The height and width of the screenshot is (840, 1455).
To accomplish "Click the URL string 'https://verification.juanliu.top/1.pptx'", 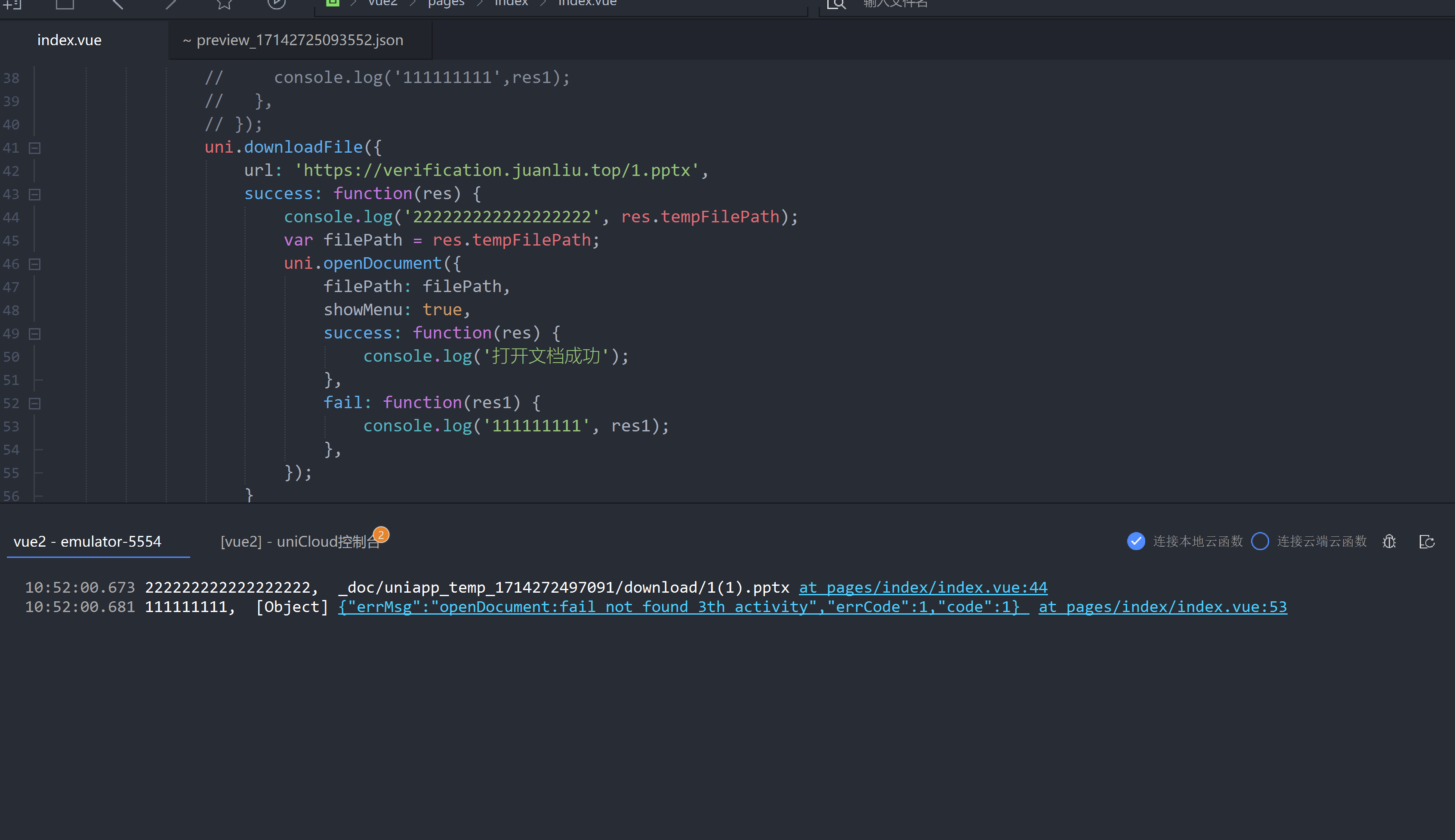I will point(497,170).
